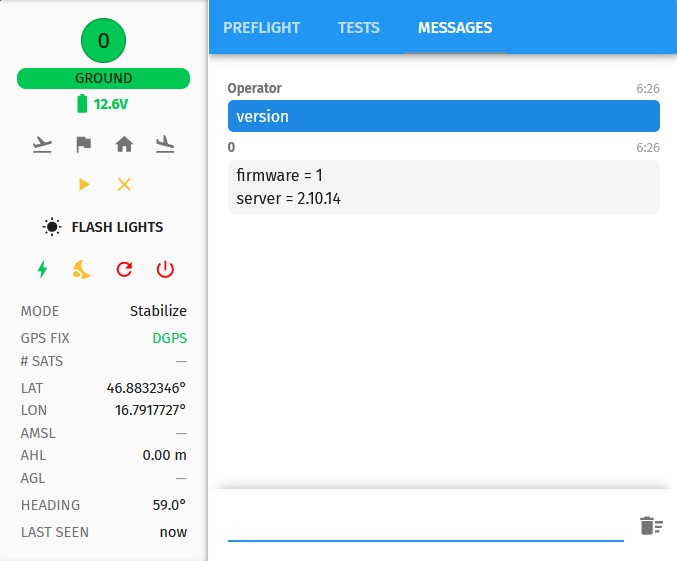Click the green battery icon

82,104
